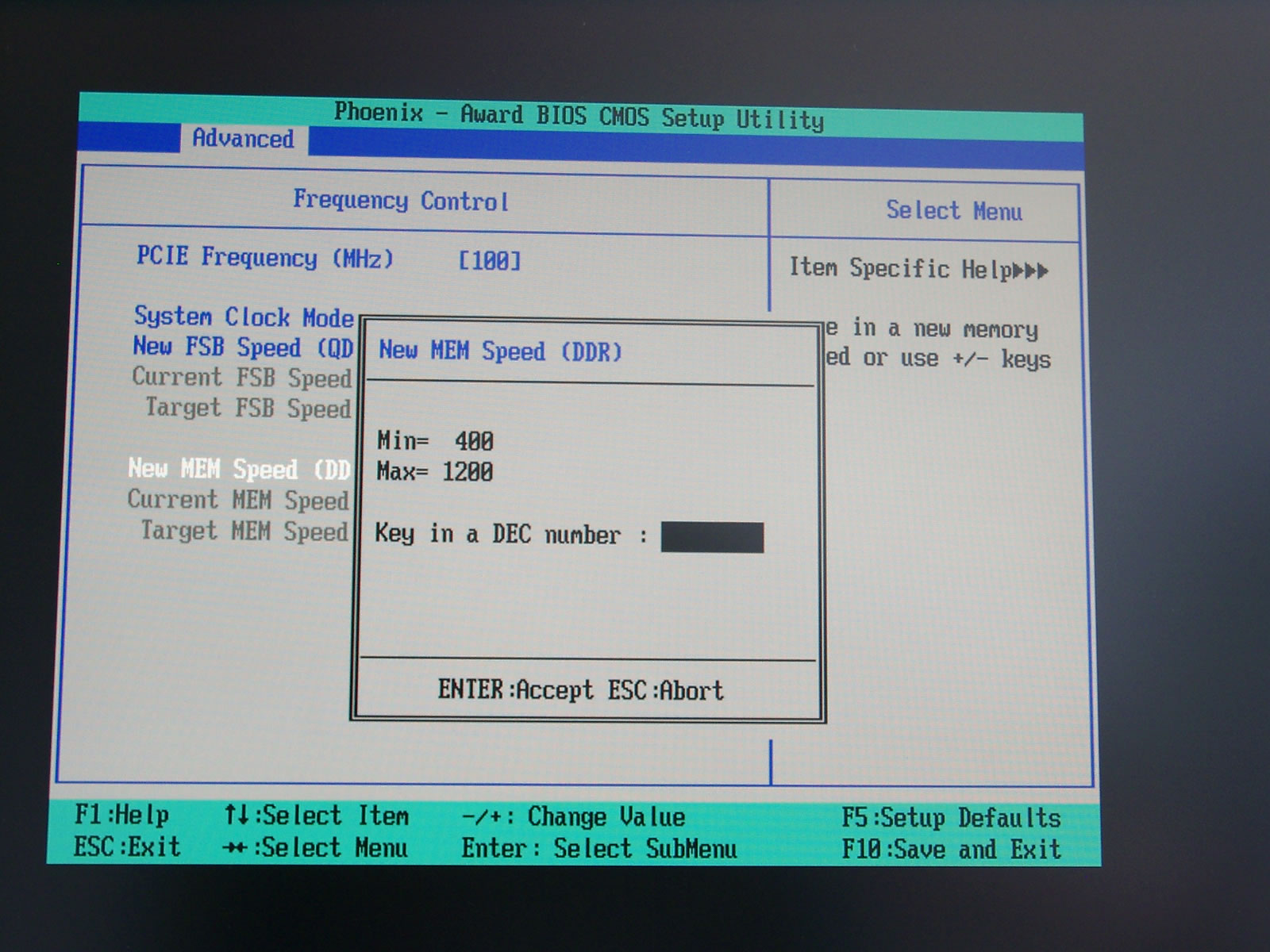Click the Phoenix Award BIOS title
The height and width of the screenshot is (952, 1270).
[x=579, y=116]
